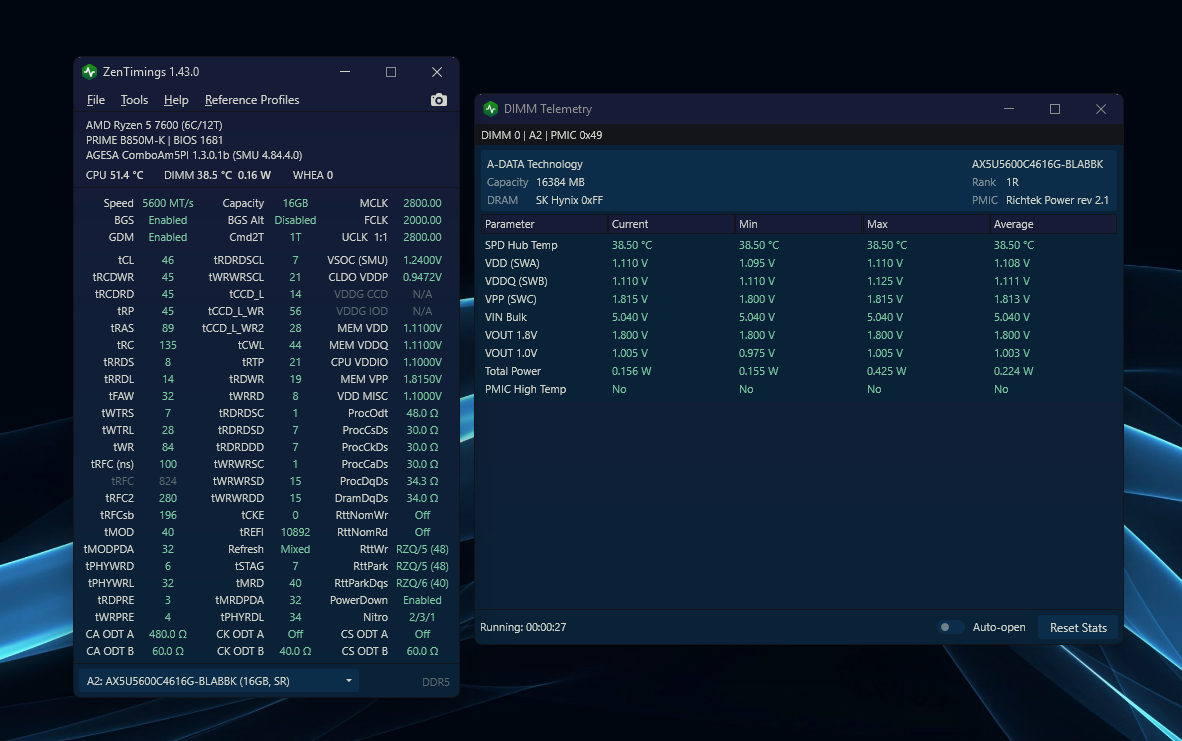Click the Min column header
The height and width of the screenshot is (741, 1182).
click(798, 224)
